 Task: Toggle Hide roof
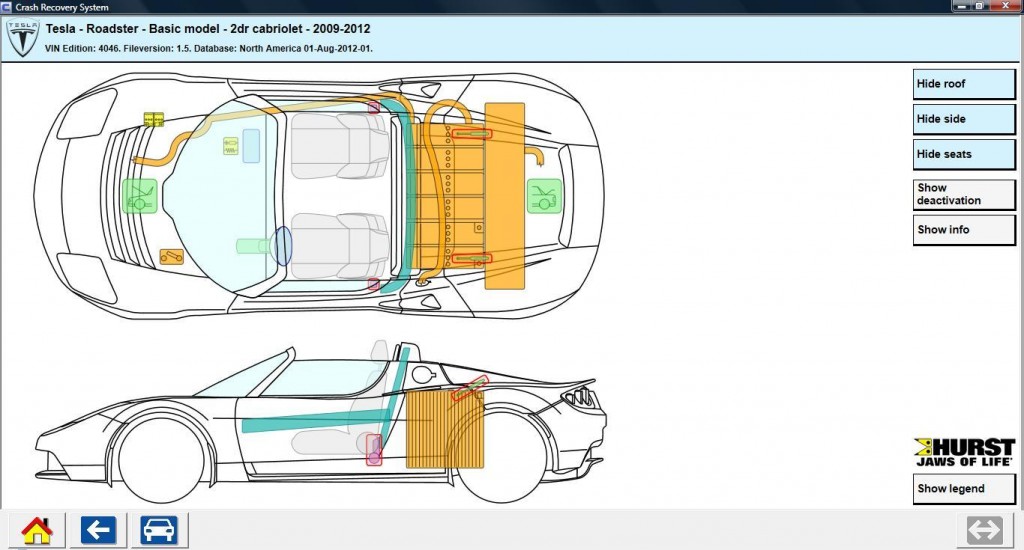tap(964, 84)
